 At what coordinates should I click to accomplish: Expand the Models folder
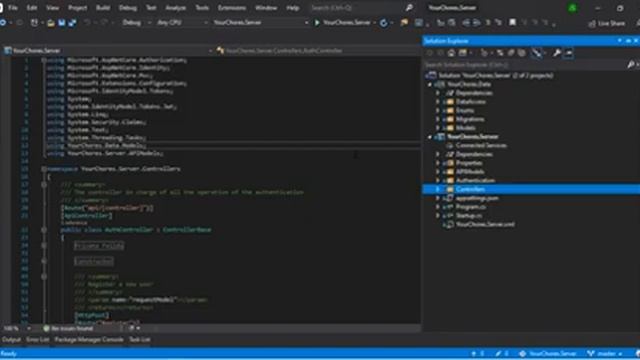(x=438, y=128)
